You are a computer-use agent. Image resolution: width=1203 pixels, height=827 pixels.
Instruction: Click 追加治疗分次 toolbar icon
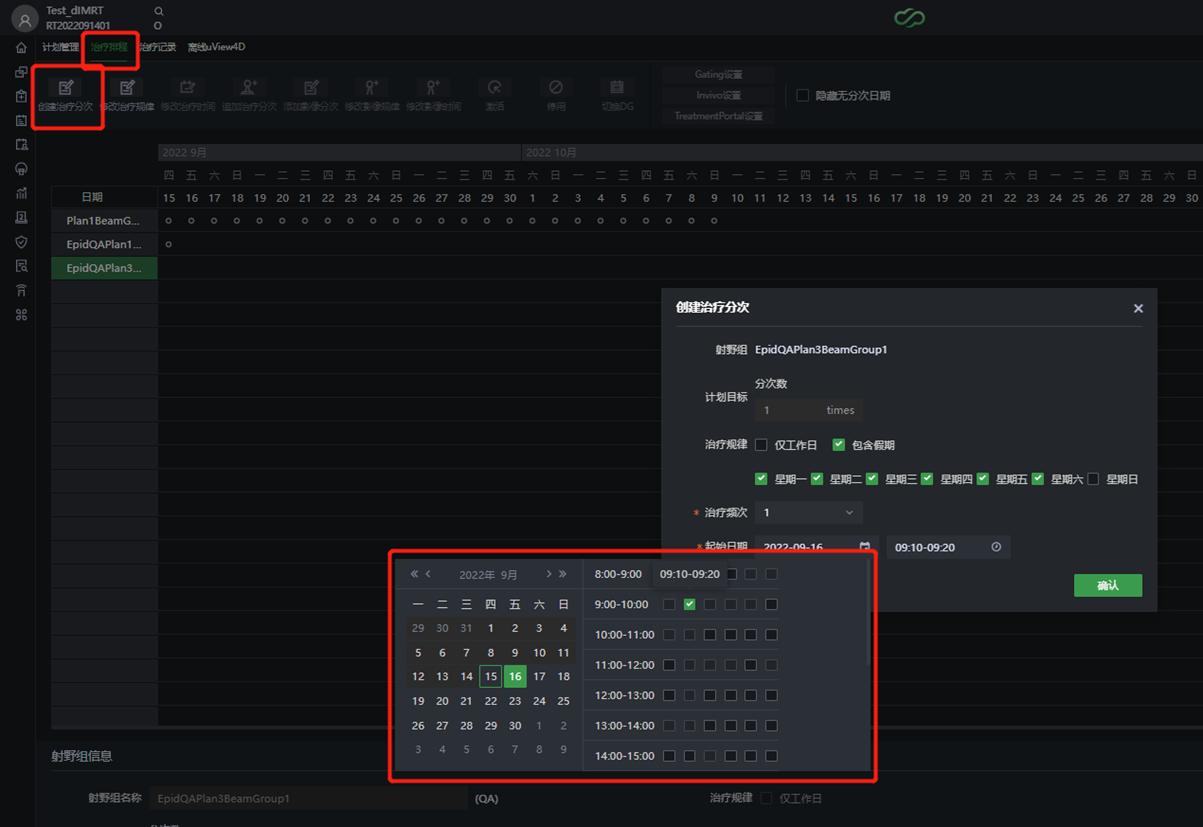pos(249,88)
